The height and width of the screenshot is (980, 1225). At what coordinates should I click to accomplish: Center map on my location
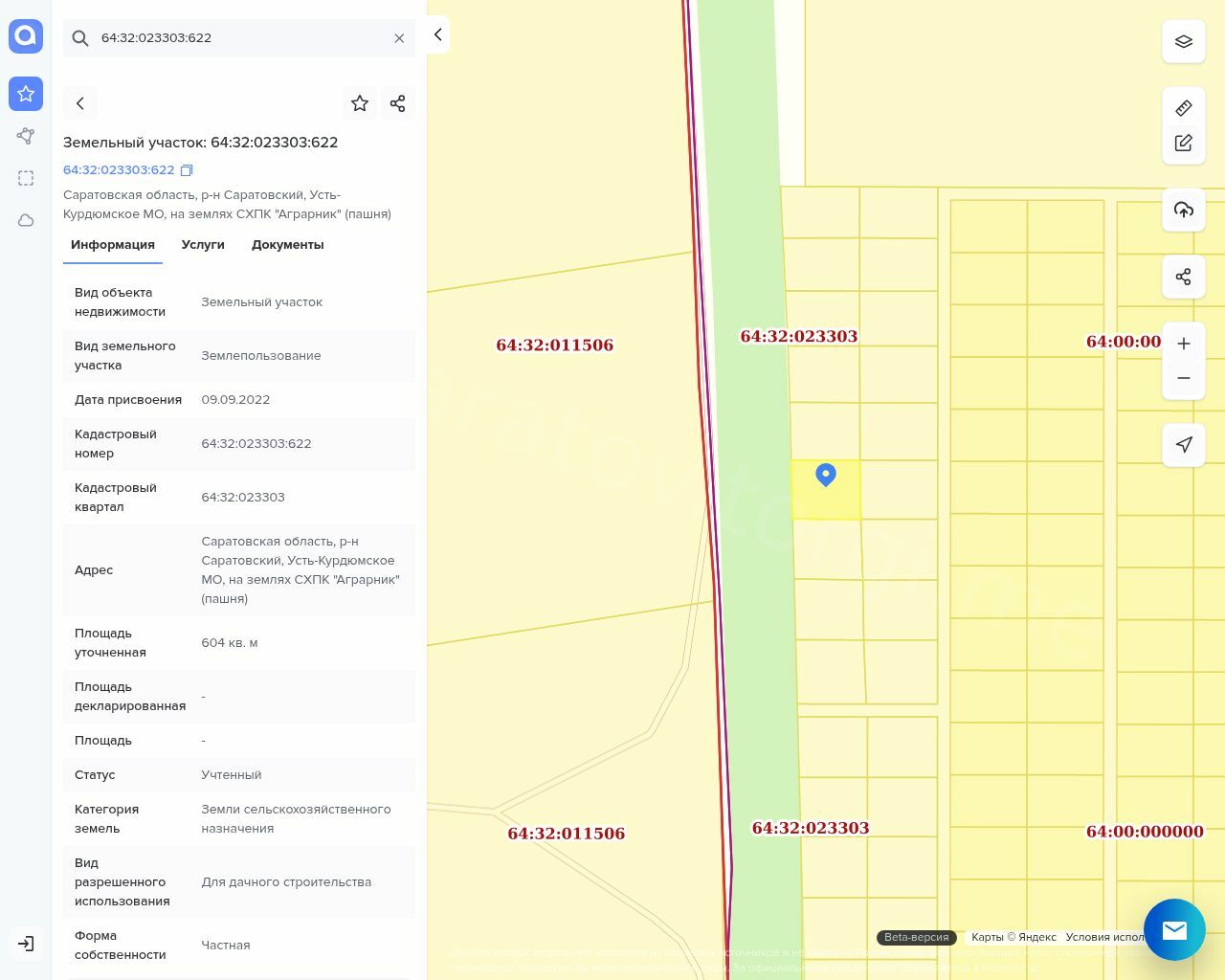coord(1183,445)
